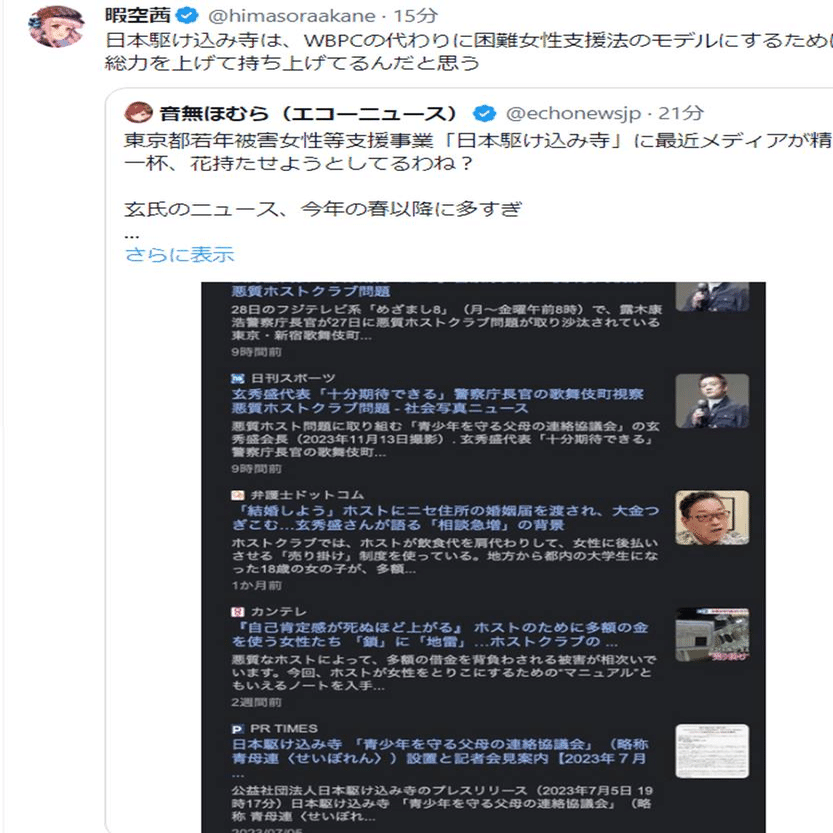Expand the quoted tweet with さらに表示
The height and width of the screenshot is (833, 833).
pyautogui.click(x=180, y=254)
